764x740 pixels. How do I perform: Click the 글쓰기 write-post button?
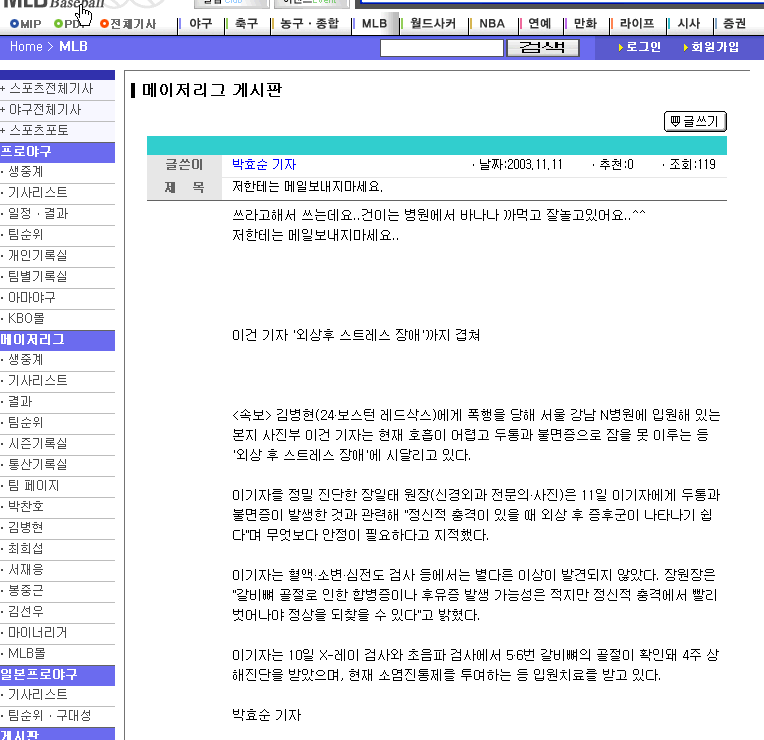[695, 121]
